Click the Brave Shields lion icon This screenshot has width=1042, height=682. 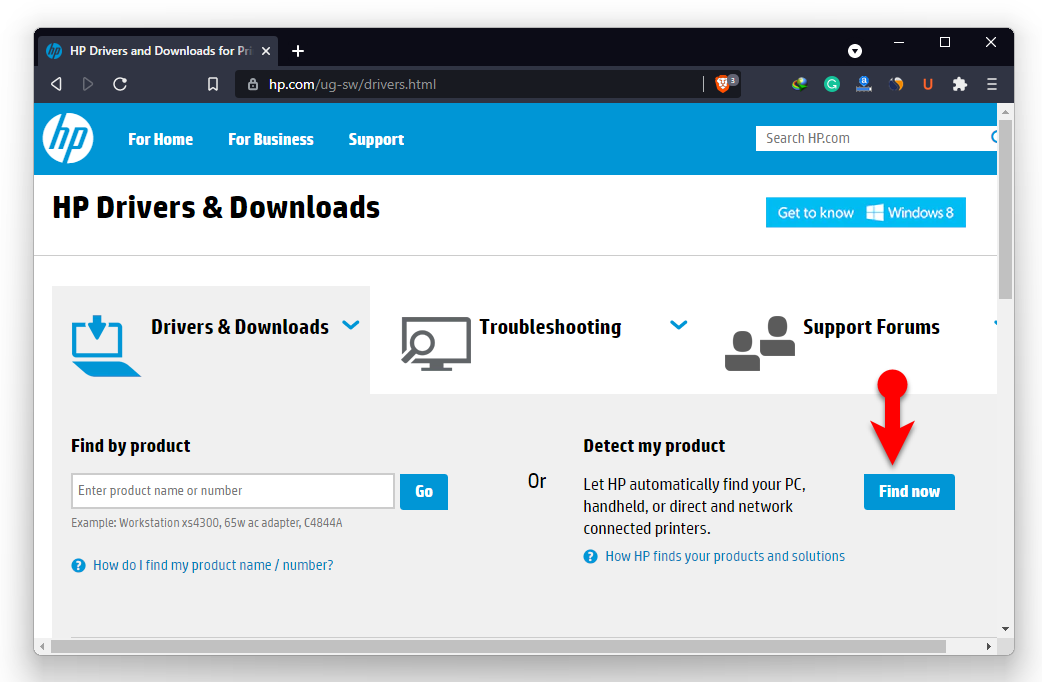[722, 85]
